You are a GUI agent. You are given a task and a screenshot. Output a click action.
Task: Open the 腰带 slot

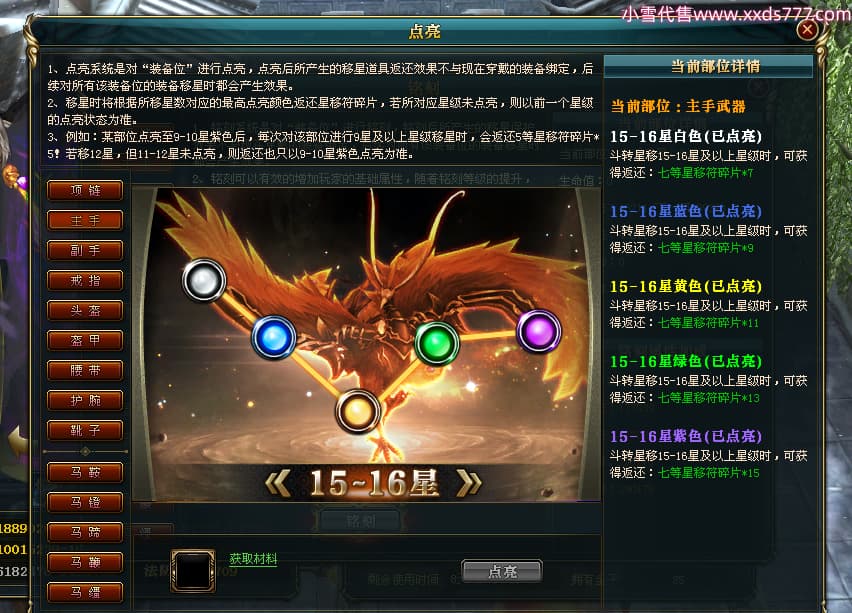(85, 371)
